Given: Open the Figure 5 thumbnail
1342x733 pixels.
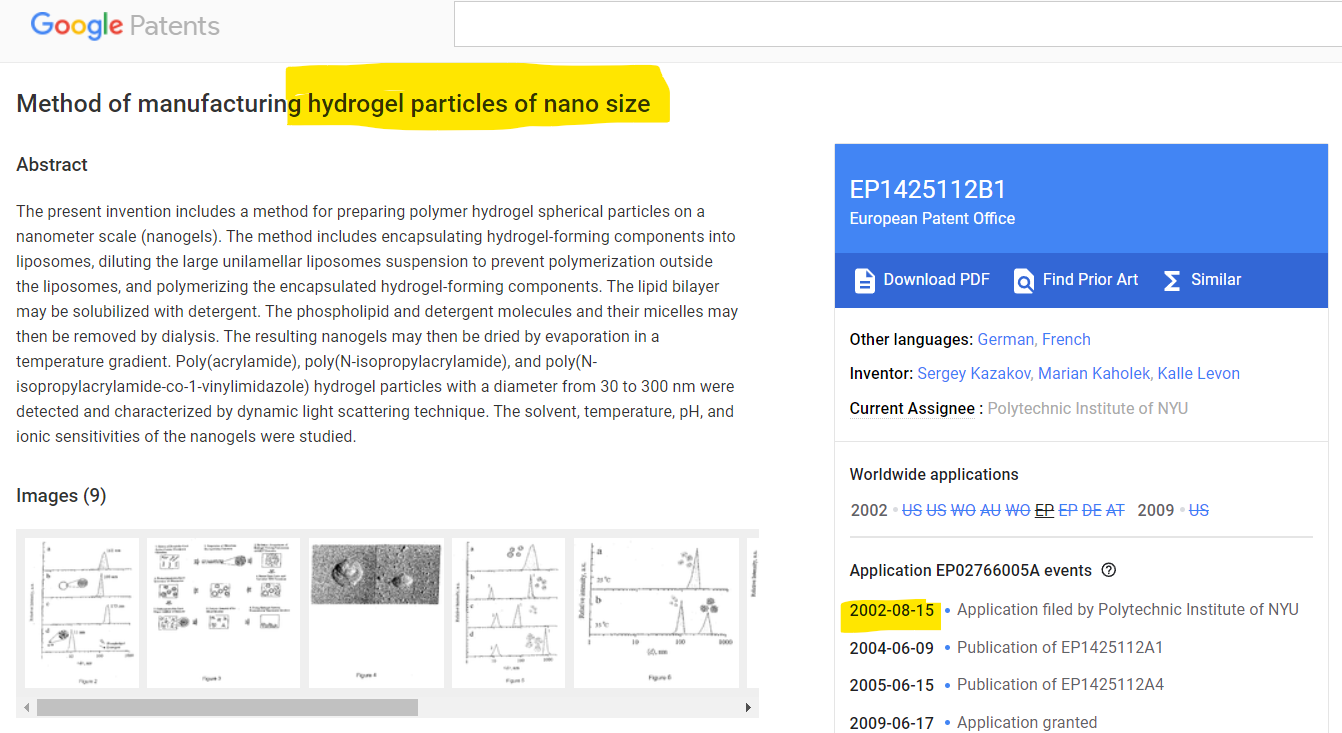Looking at the screenshot, I should coord(508,613).
